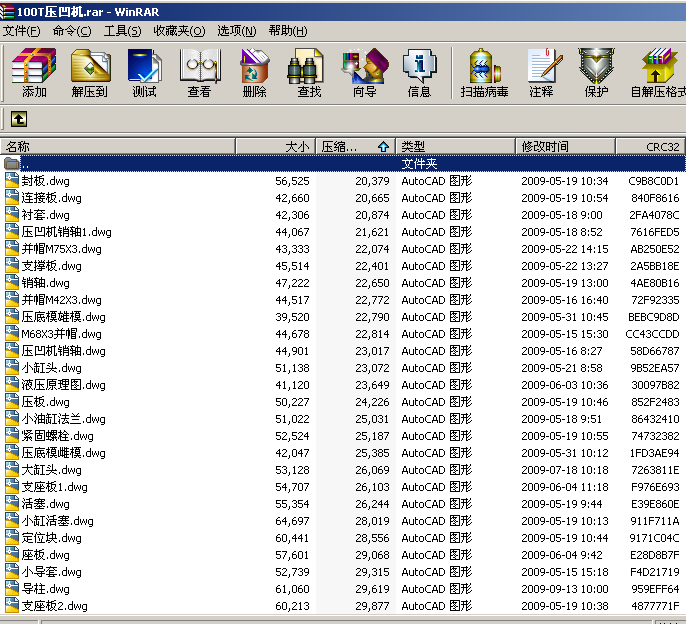Select file 小导套.dwg

tap(52, 572)
